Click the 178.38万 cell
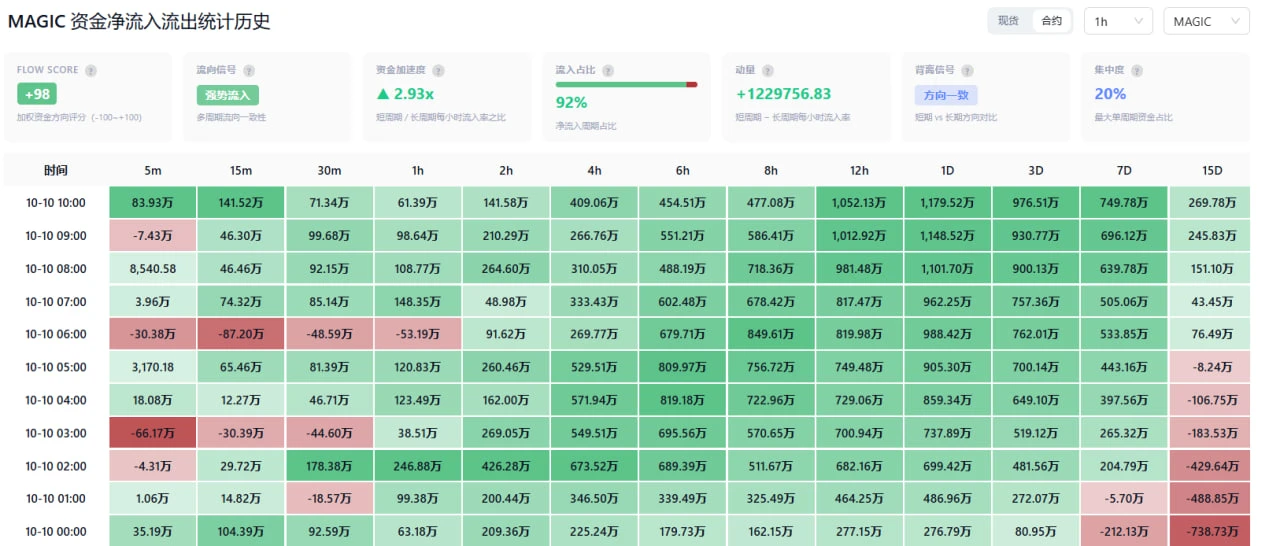 329,466
